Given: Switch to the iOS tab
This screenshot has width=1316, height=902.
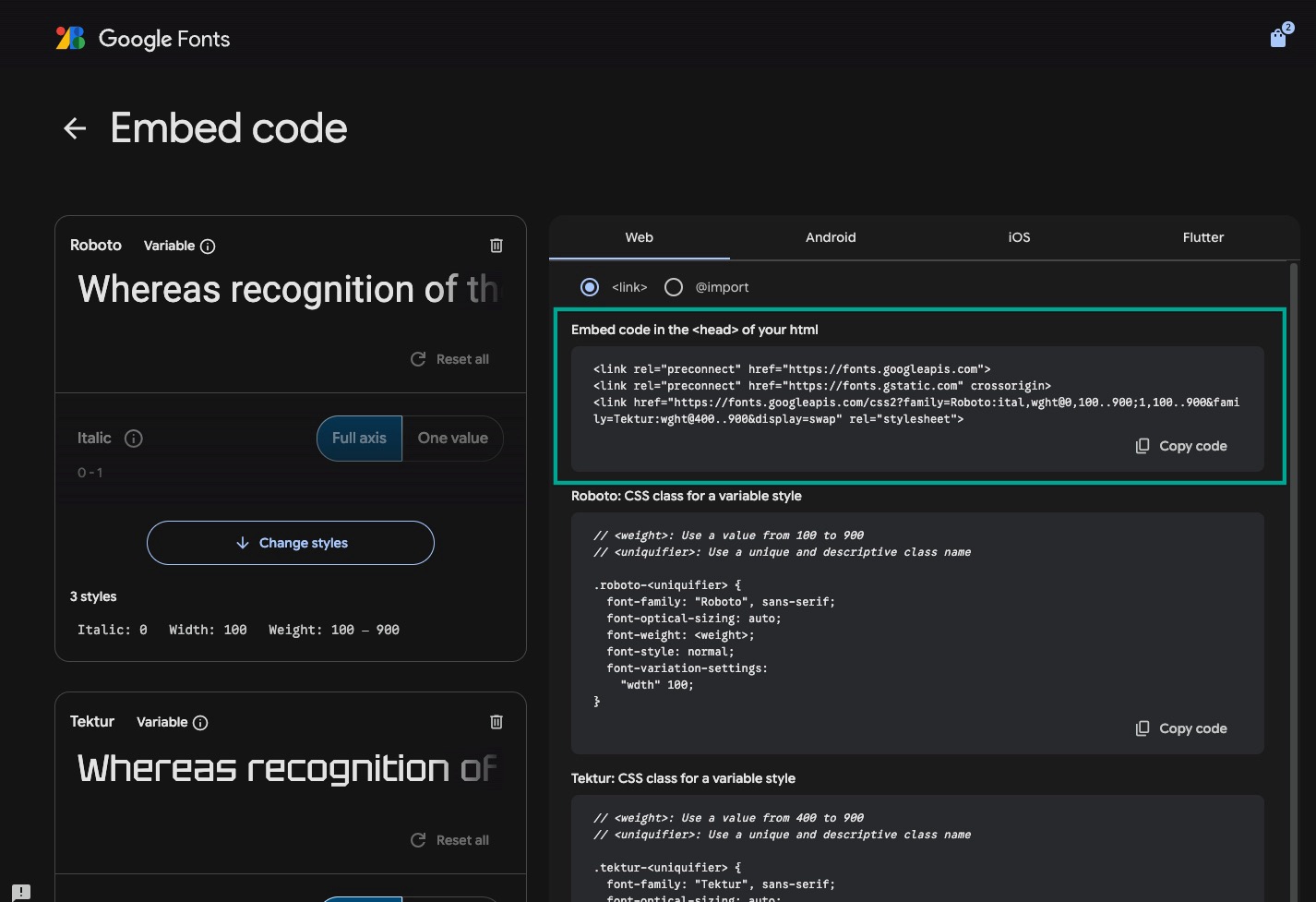Looking at the screenshot, I should pyautogui.click(x=1019, y=237).
